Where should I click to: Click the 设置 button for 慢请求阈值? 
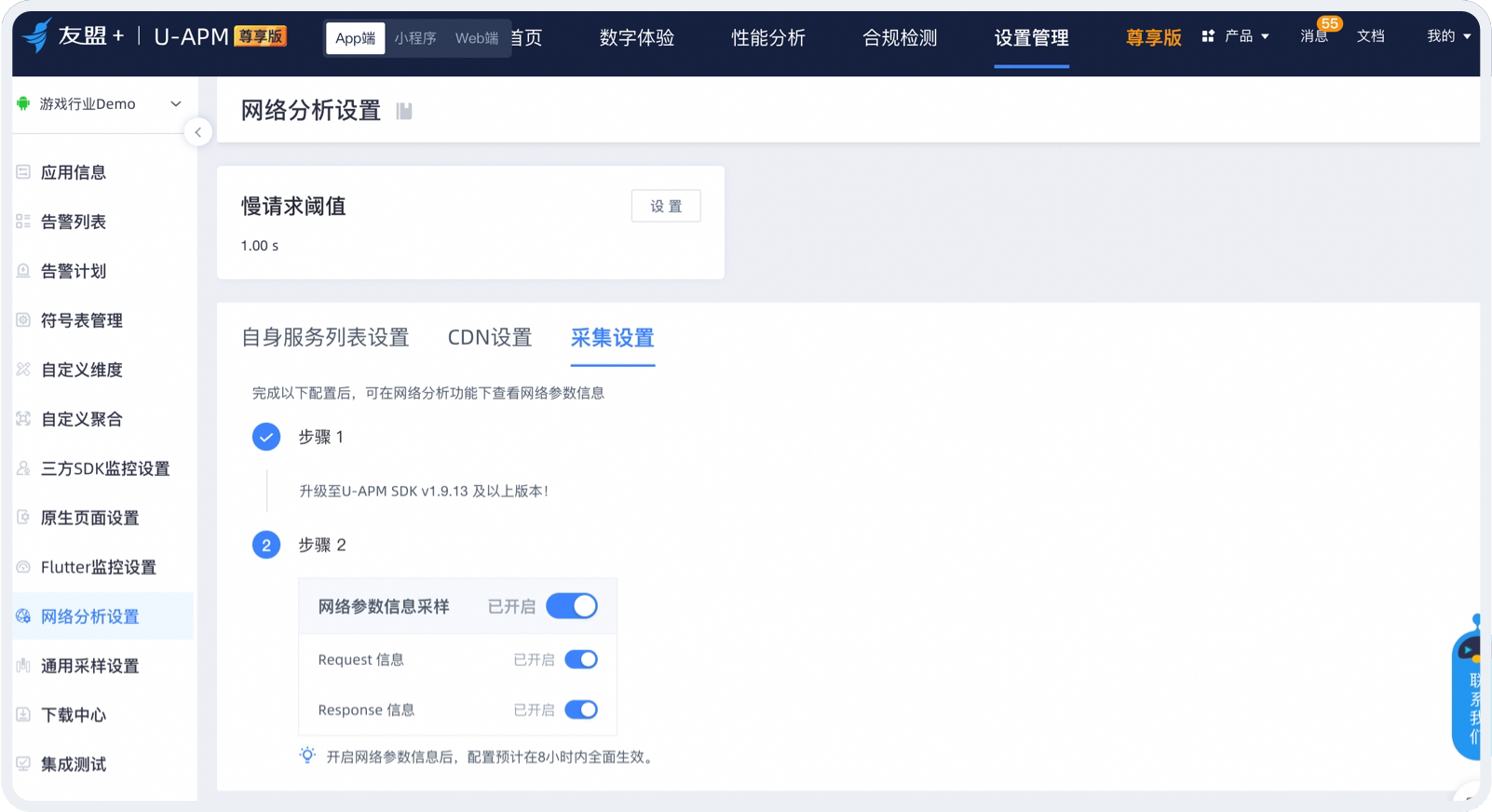pyautogui.click(x=666, y=206)
